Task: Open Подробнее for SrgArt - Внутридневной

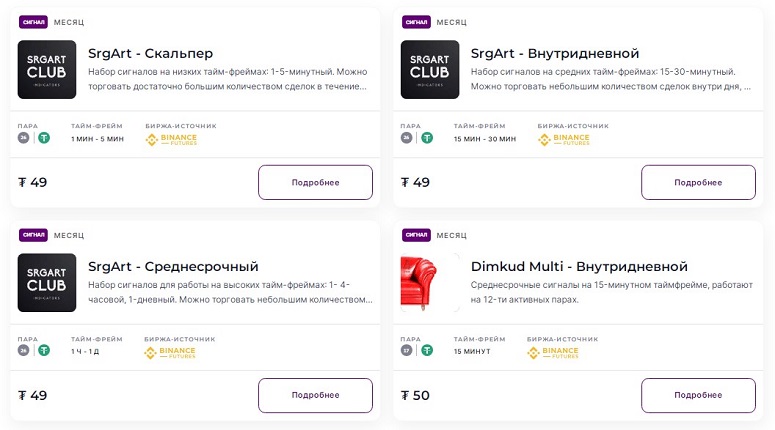Action: pos(698,183)
